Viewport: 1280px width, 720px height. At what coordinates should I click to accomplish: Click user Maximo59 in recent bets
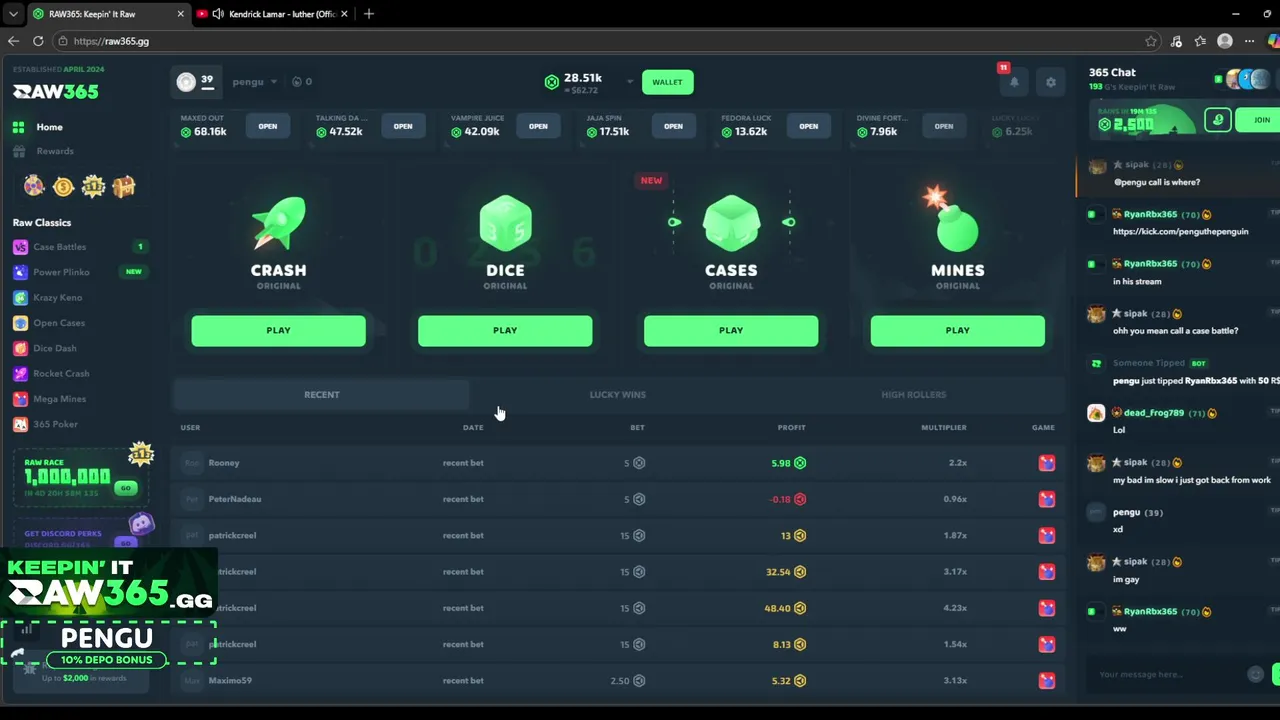[x=230, y=681]
